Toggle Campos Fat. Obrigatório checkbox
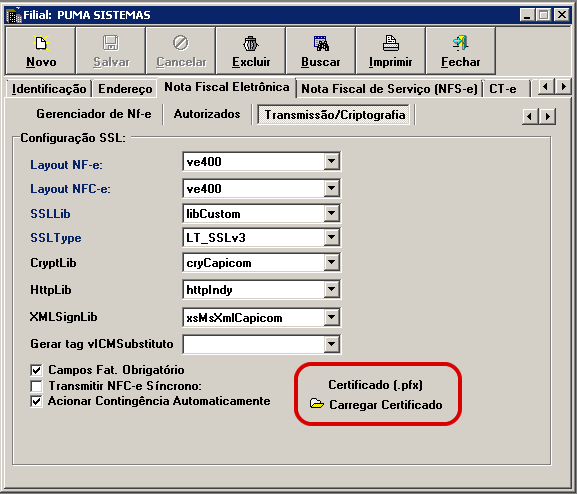Image resolution: width=577 pixels, height=494 pixels. click(36, 370)
